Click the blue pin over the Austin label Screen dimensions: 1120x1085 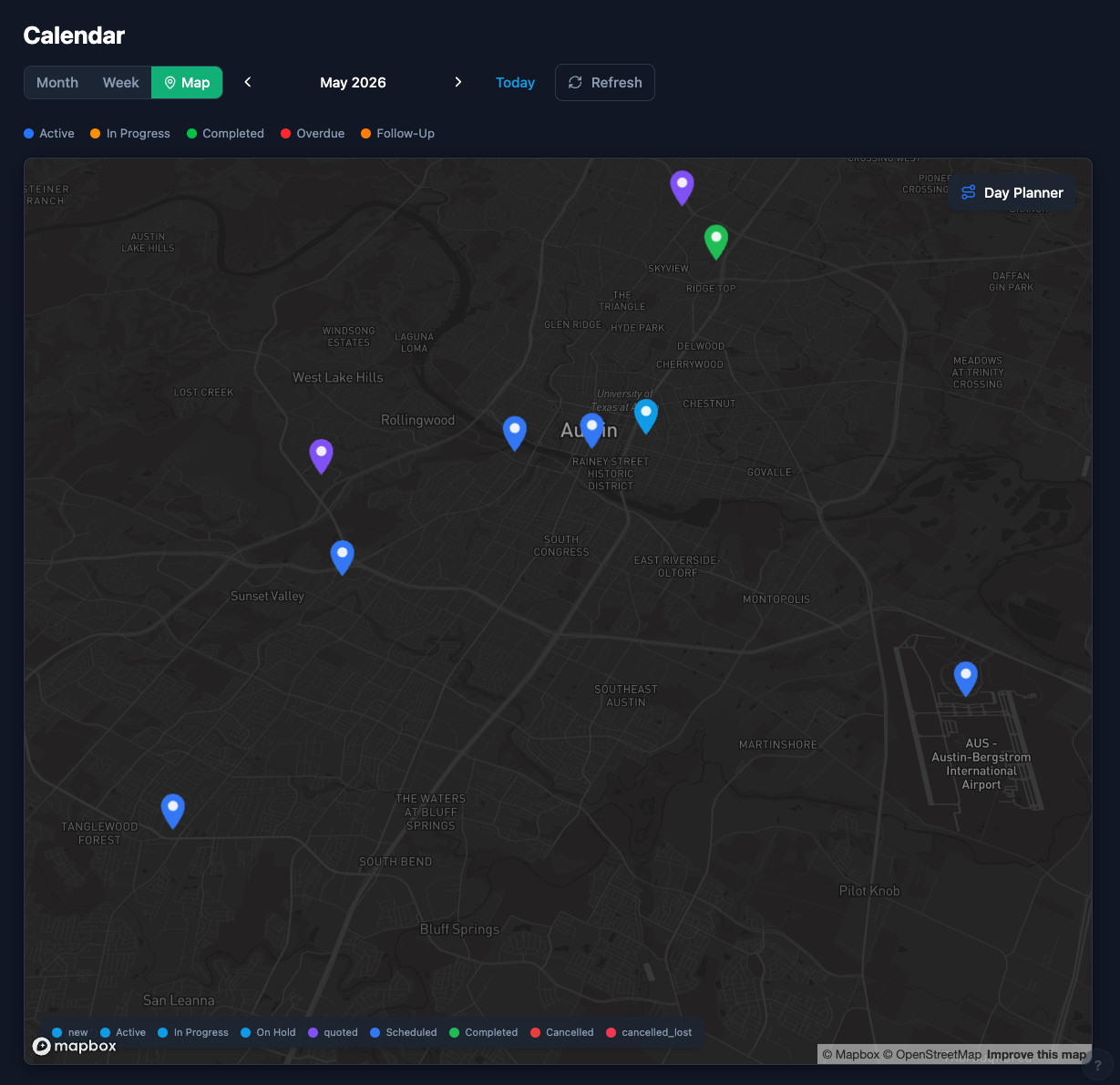(x=591, y=430)
